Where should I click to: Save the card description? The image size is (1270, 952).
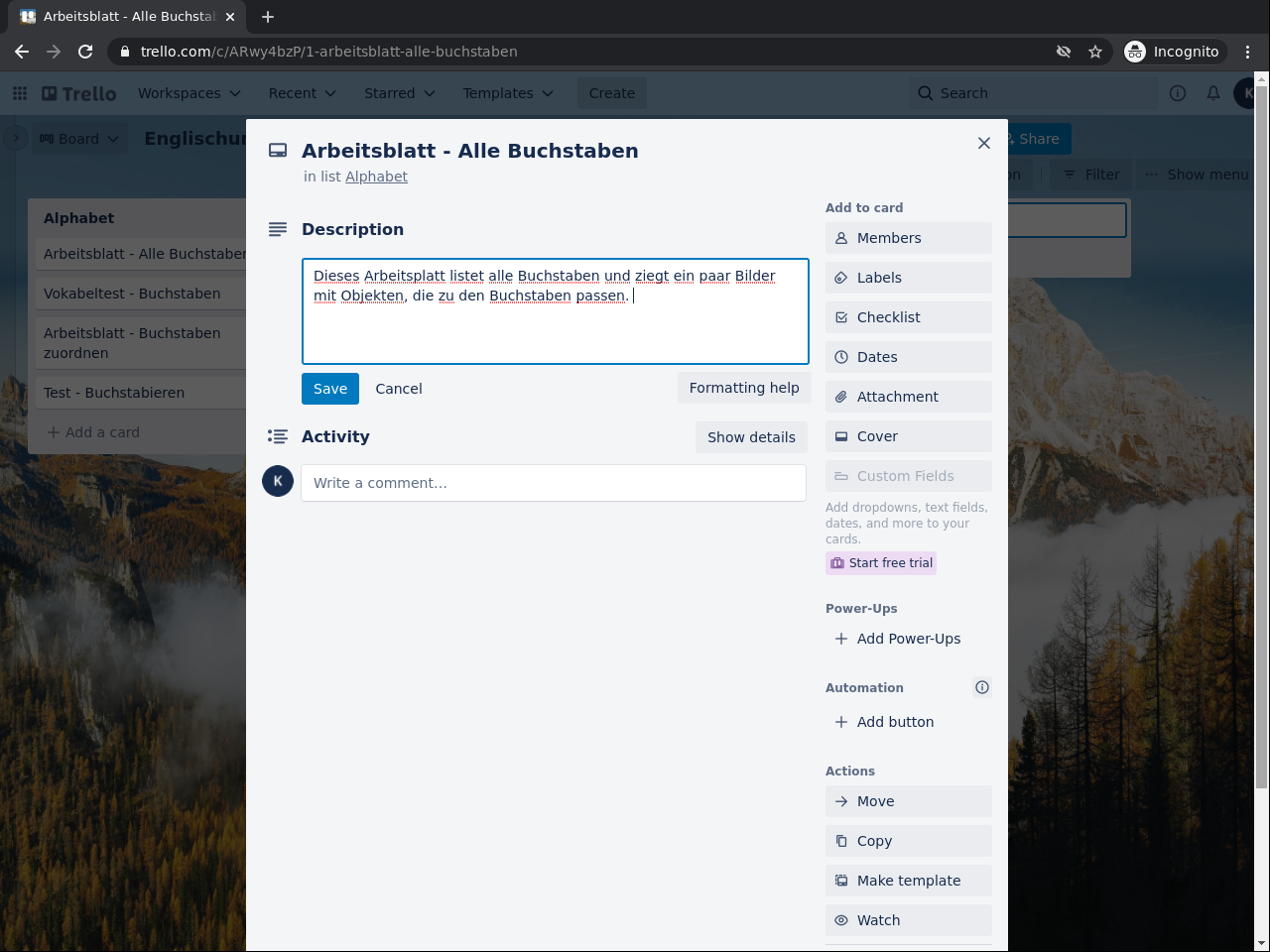(x=330, y=389)
